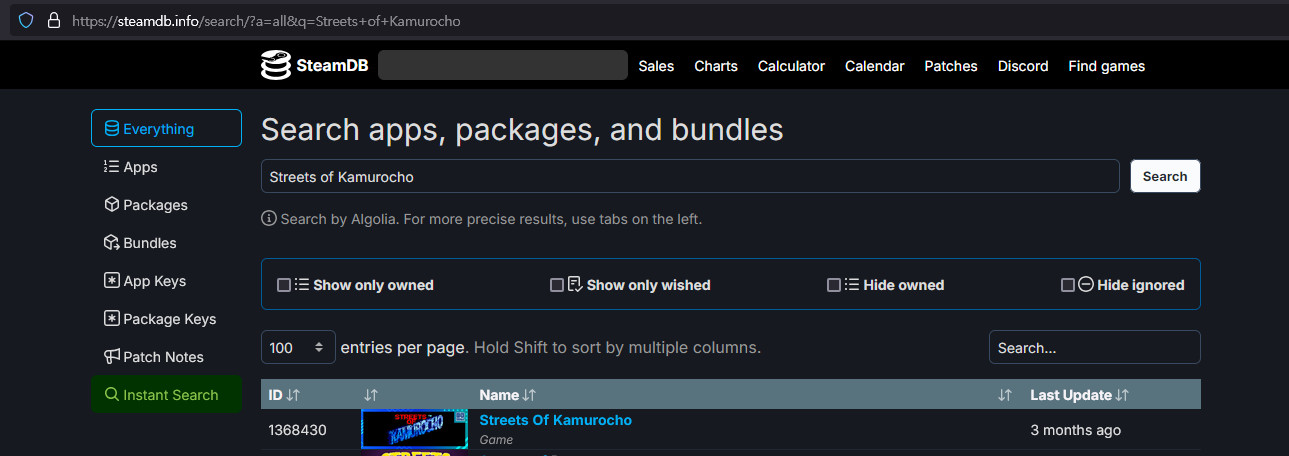Click the Search button
This screenshot has width=1289, height=456.
1165,176
